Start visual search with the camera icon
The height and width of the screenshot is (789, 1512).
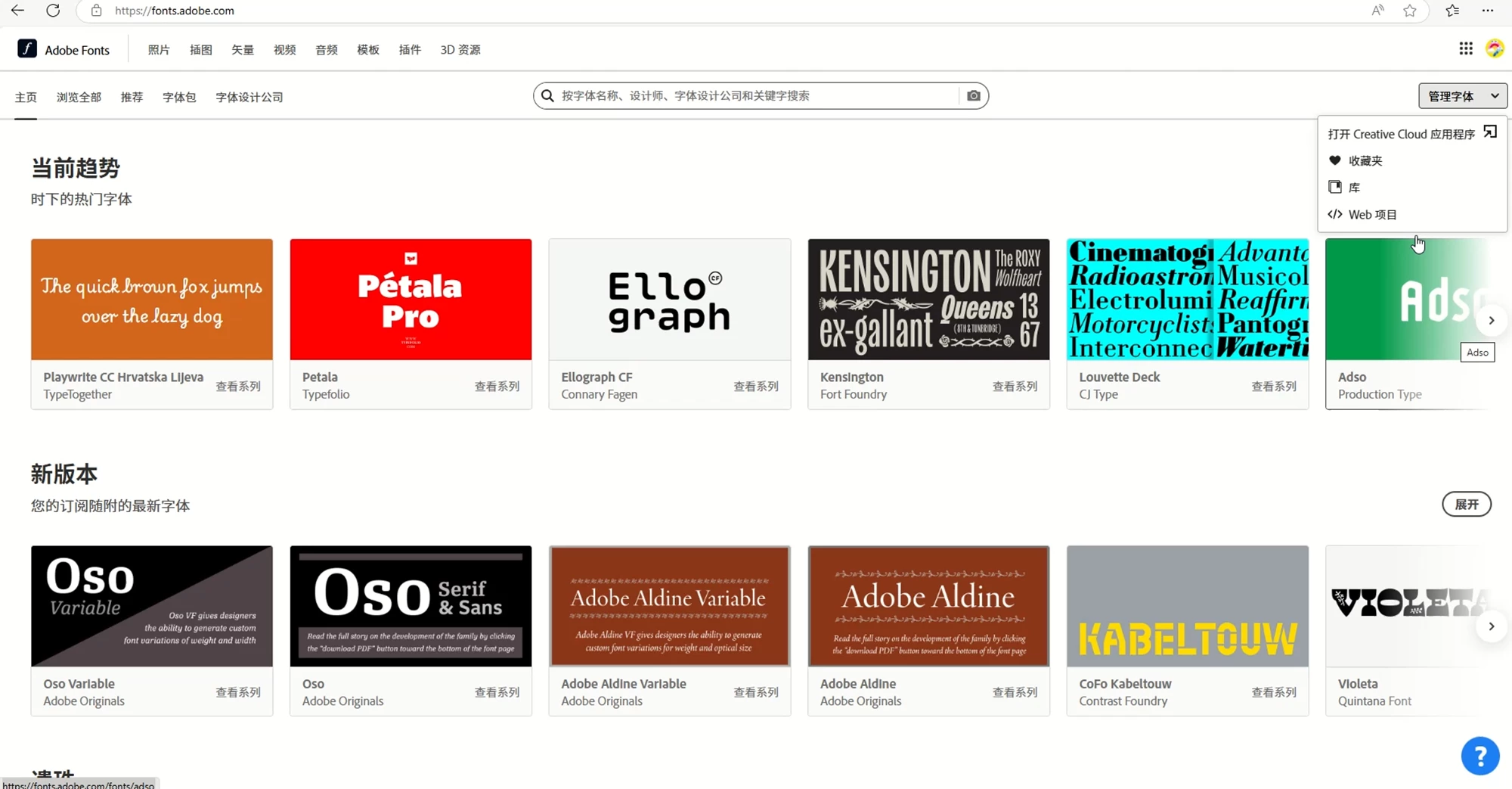[x=974, y=96]
